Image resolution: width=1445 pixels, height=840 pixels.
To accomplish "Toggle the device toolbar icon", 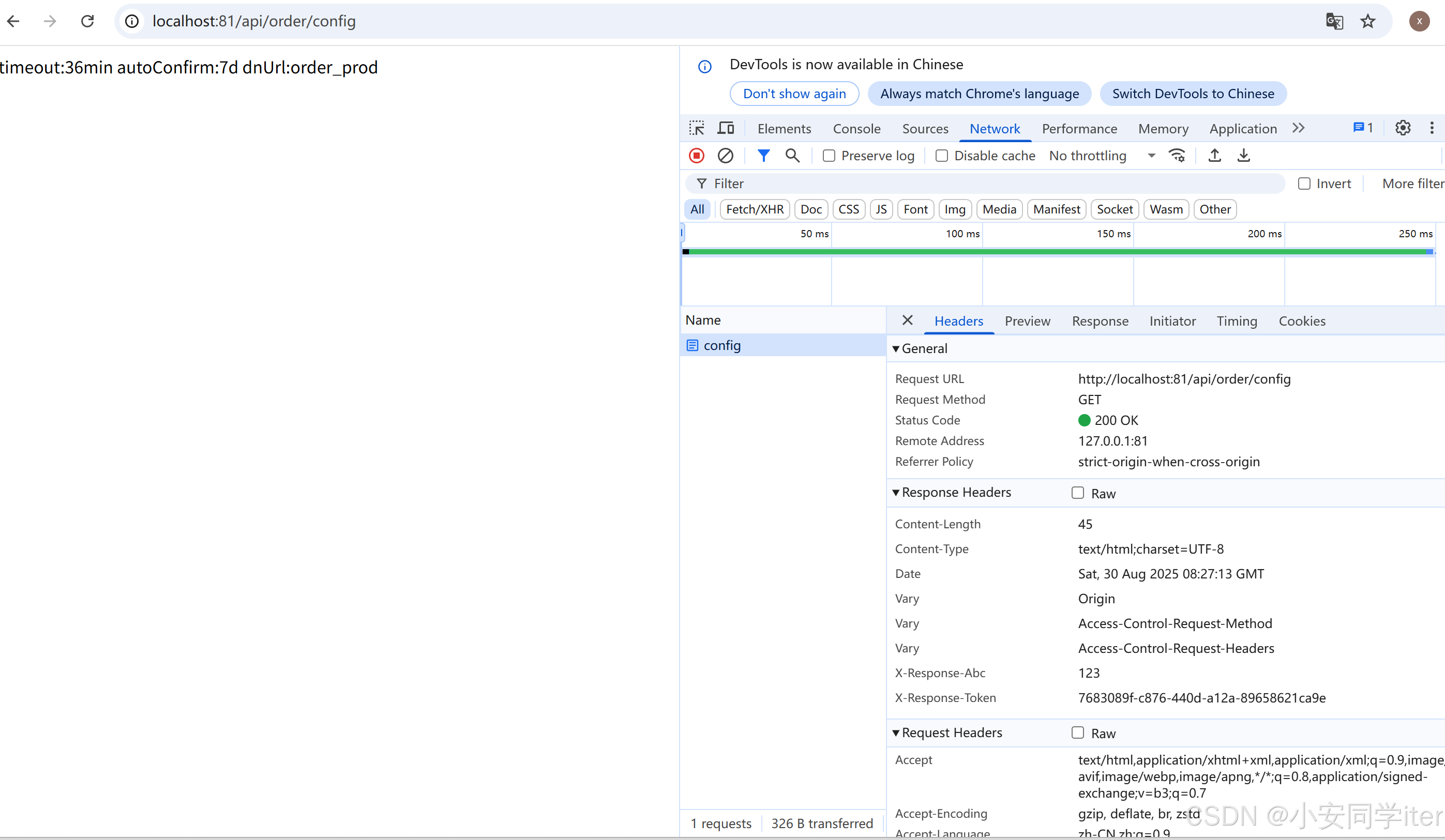I will click(x=726, y=128).
